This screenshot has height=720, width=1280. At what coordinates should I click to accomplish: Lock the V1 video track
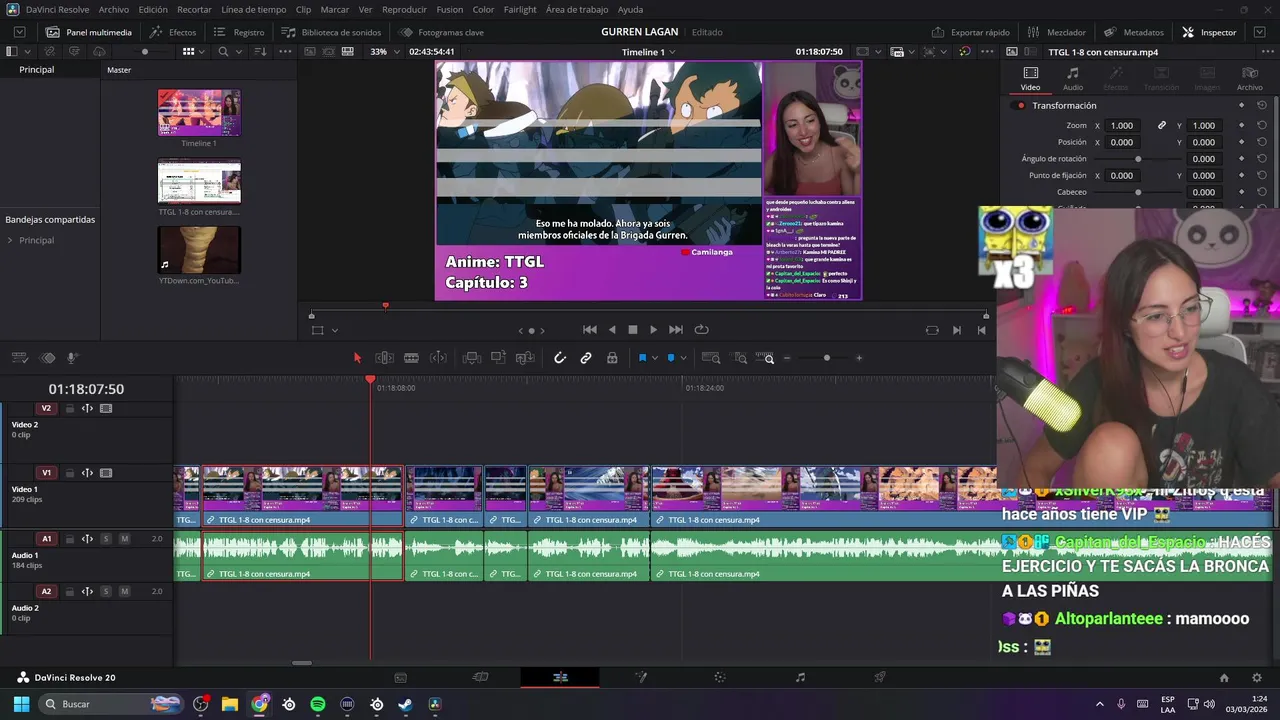[70, 473]
